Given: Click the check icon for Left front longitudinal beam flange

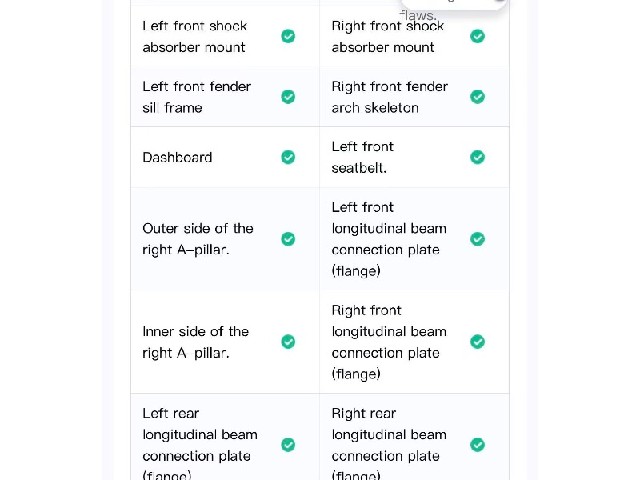Looking at the screenshot, I should [478, 239].
